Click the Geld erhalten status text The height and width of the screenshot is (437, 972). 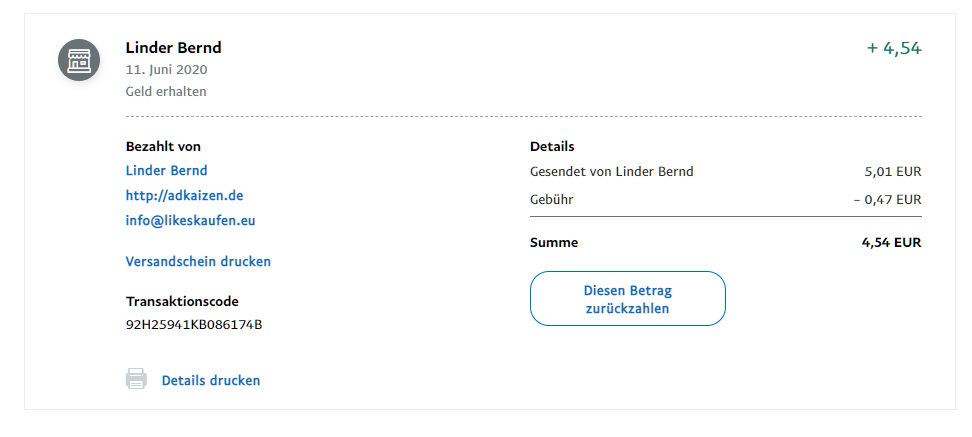pyautogui.click(x=165, y=91)
